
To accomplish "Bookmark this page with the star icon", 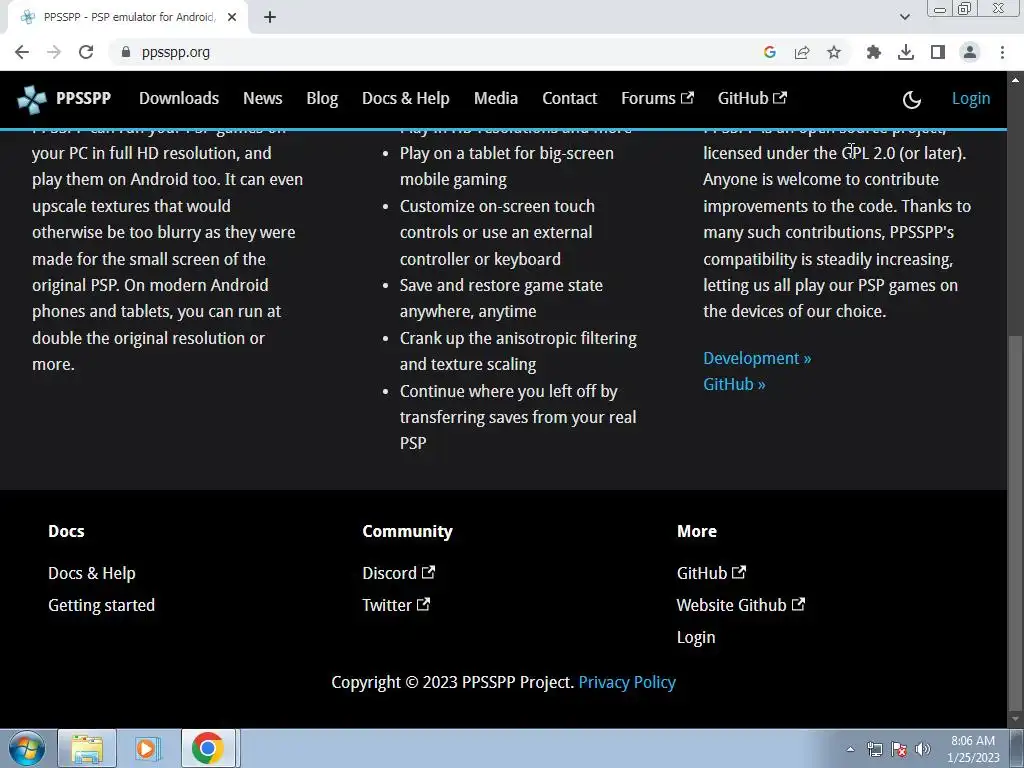I will pyautogui.click(x=834, y=52).
